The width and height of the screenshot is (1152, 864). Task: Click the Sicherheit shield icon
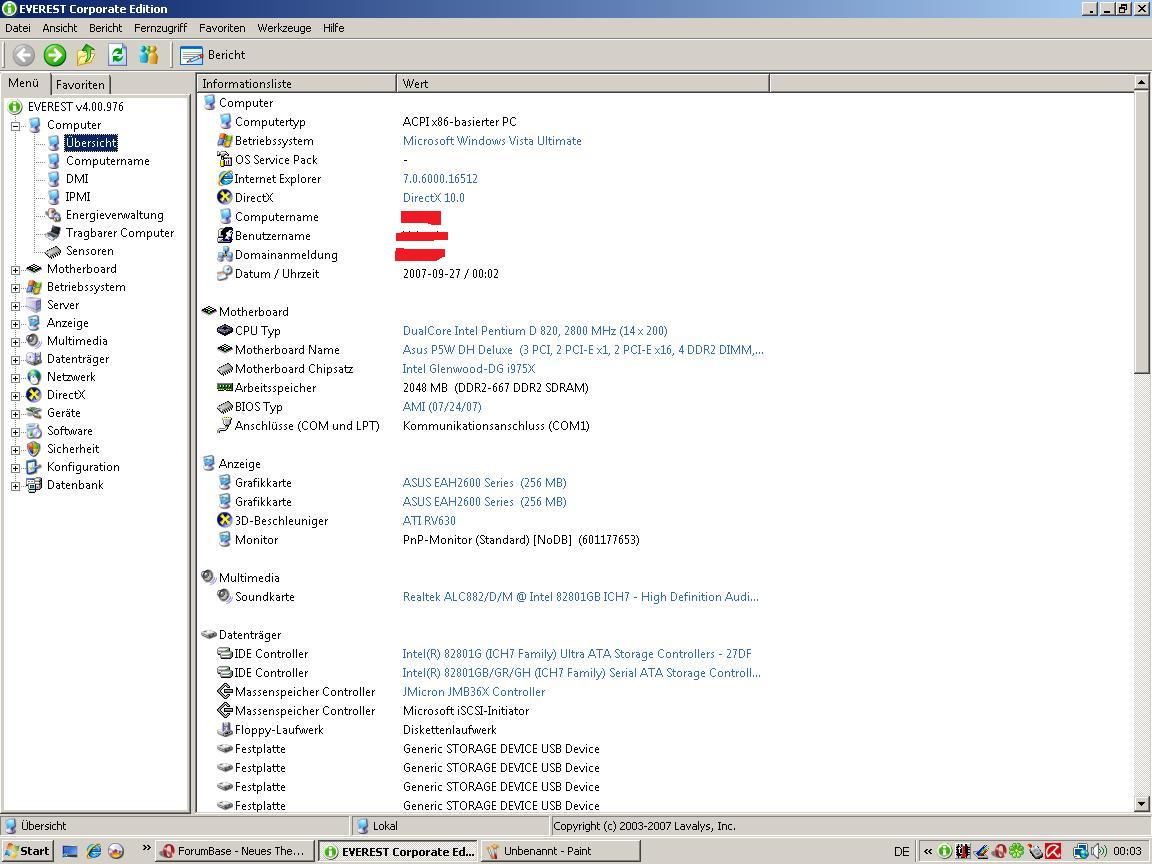[x=34, y=449]
